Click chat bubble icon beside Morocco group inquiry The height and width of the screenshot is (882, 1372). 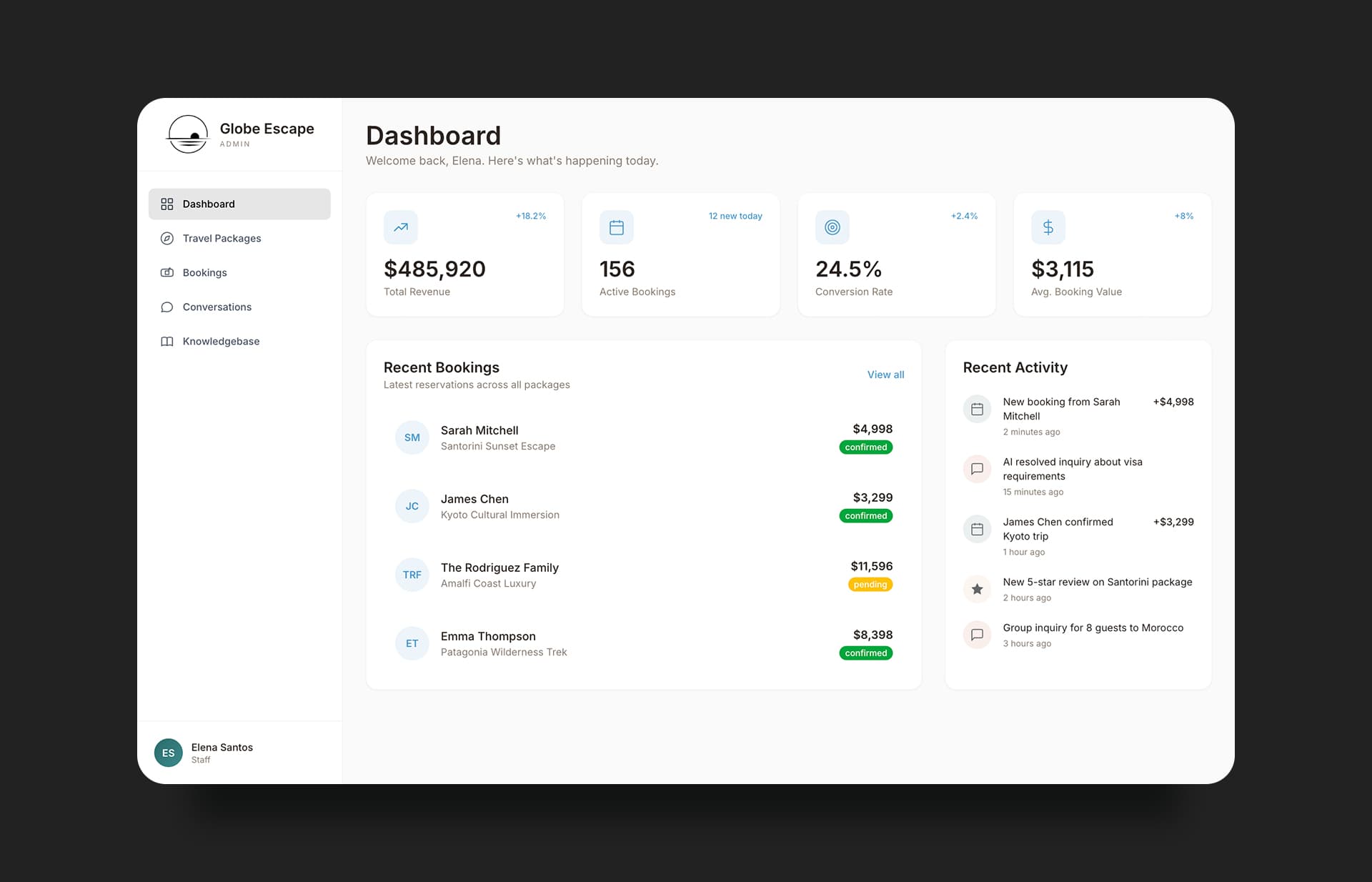click(977, 635)
